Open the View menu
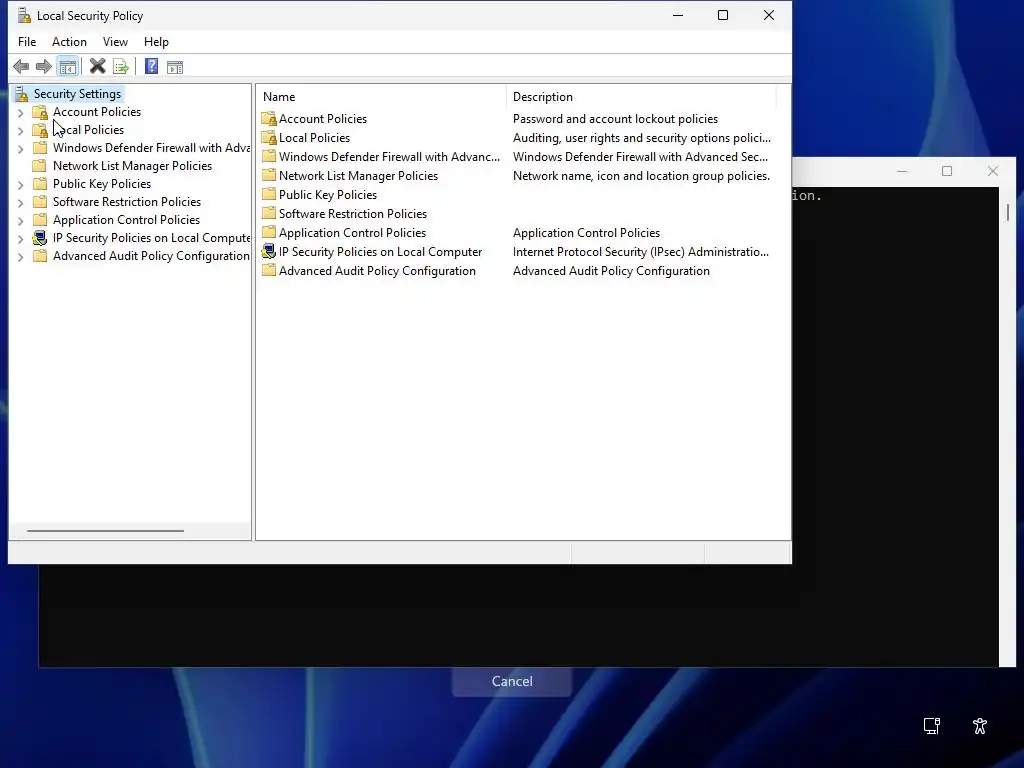Viewport: 1024px width, 768px height. pos(115,42)
